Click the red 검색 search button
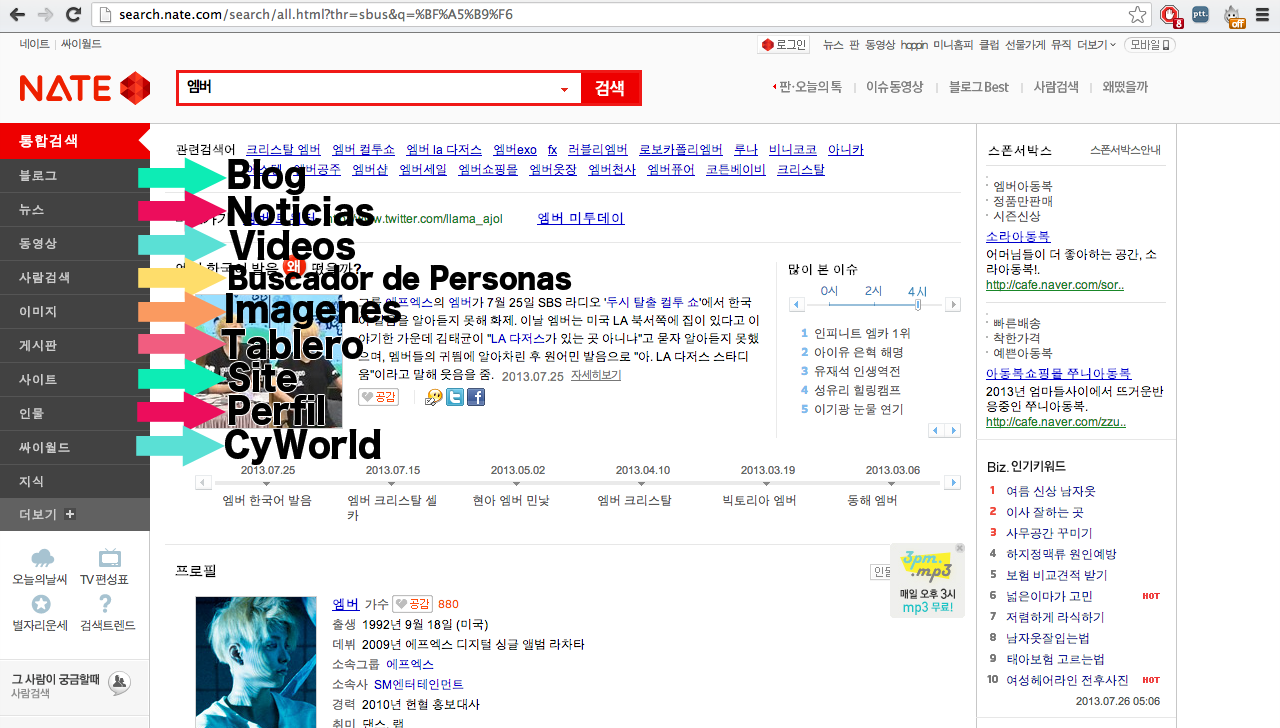The image size is (1280, 728). (610, 88)
